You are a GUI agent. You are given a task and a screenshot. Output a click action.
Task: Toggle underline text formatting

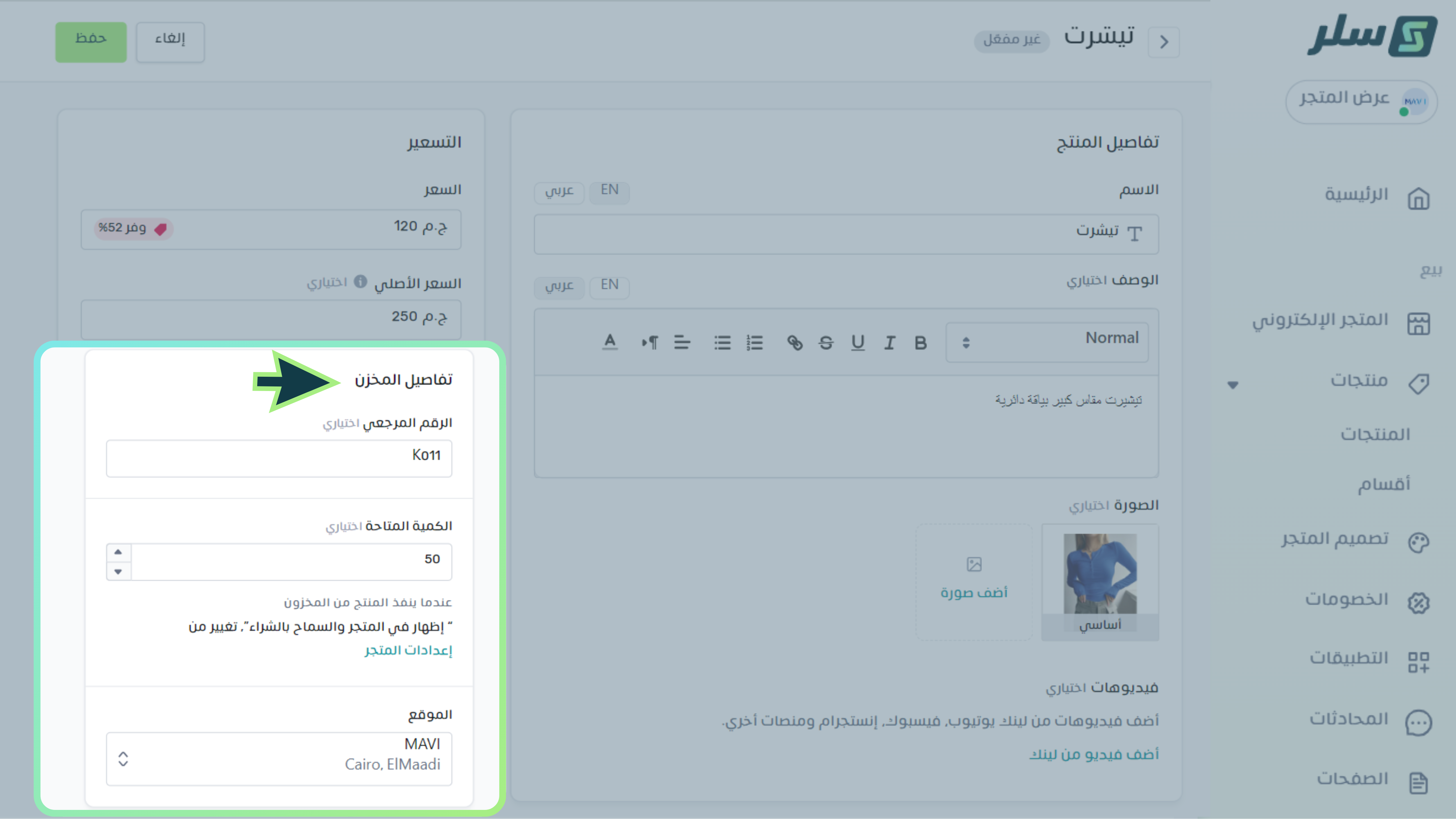pos(858,342)
